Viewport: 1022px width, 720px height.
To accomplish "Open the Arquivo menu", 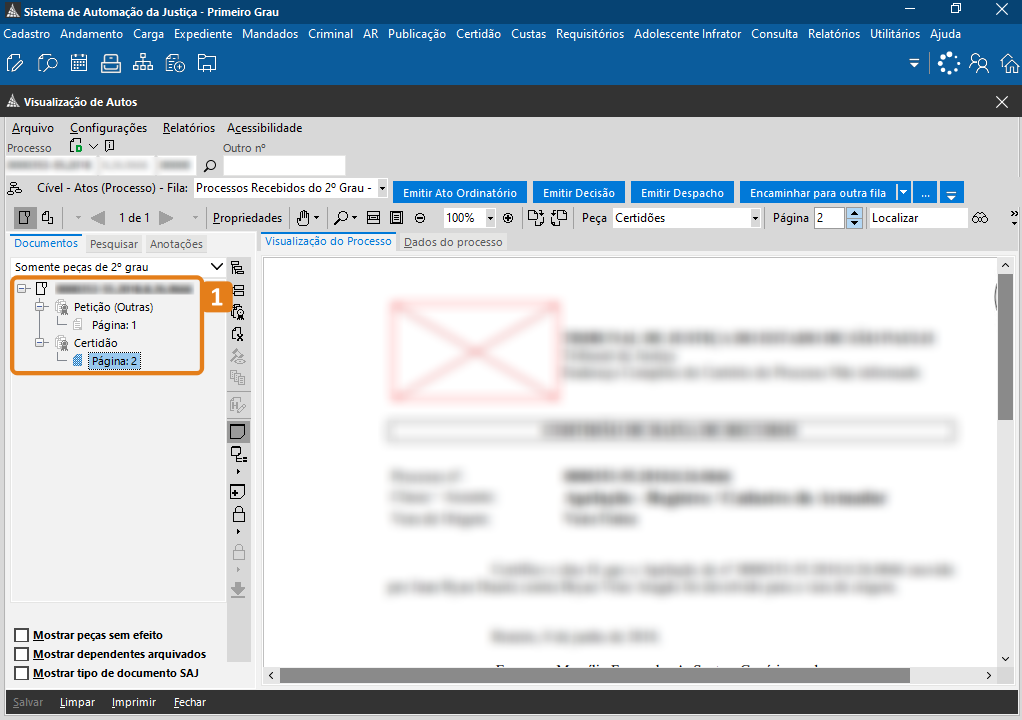I will [x=33, y=128].
